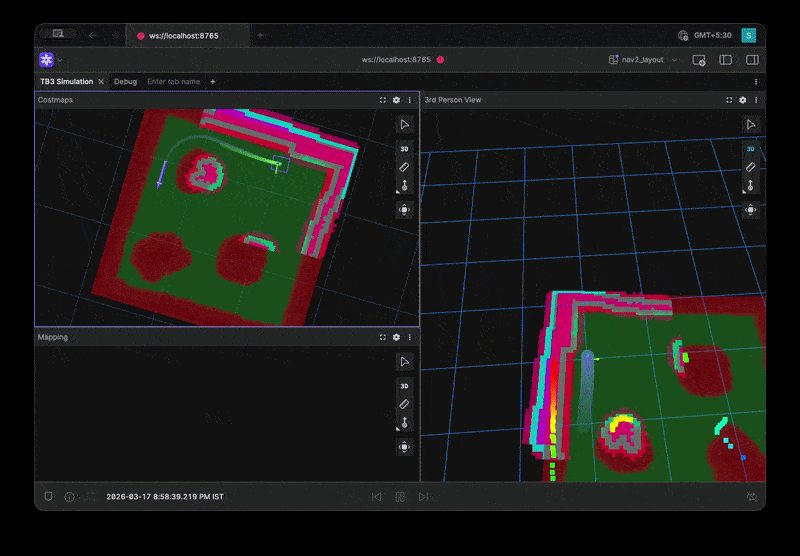
Task: Open the publish pose tool in Costmaps
Action: (404, 186)
